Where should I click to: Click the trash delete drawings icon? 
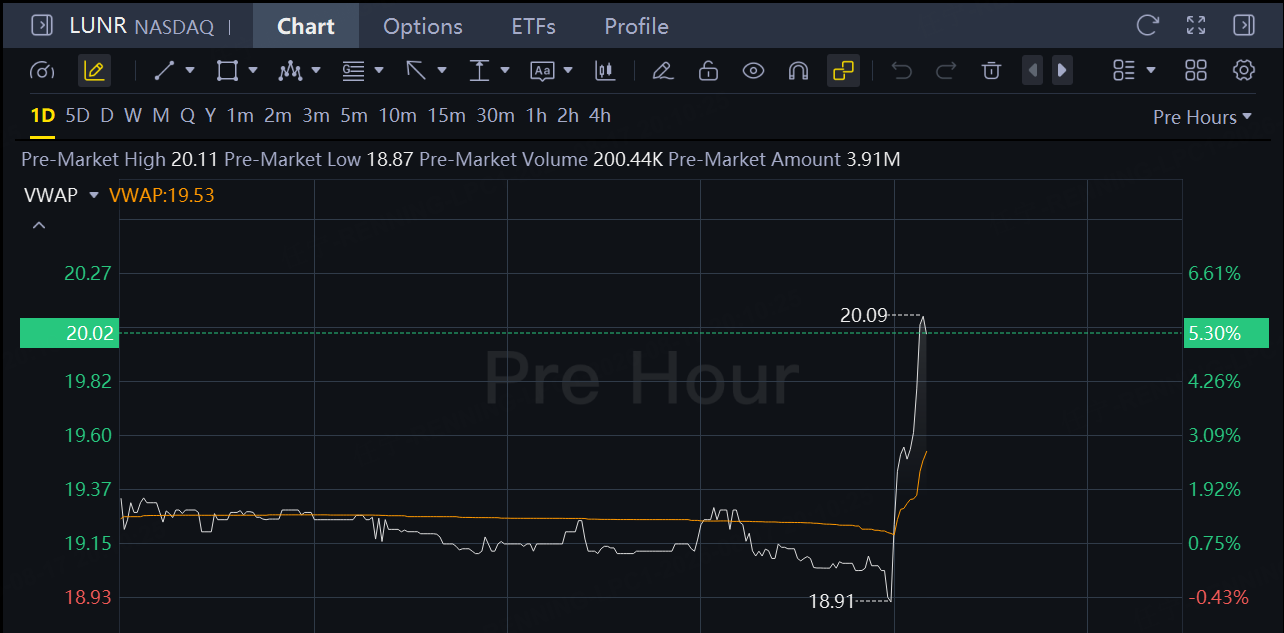point(991,70)
